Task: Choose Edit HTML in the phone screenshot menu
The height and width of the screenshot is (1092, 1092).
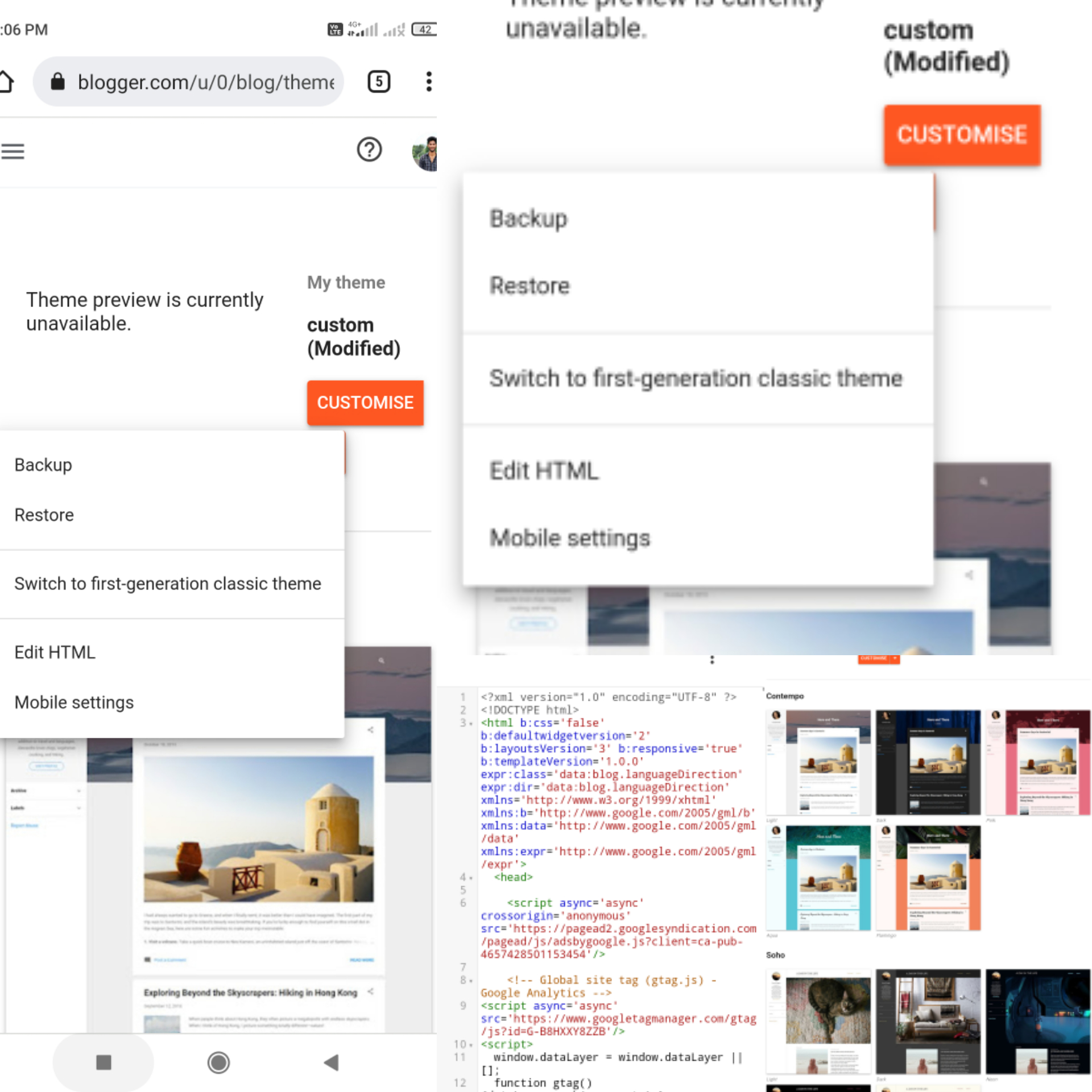Action: coord(172,652)
